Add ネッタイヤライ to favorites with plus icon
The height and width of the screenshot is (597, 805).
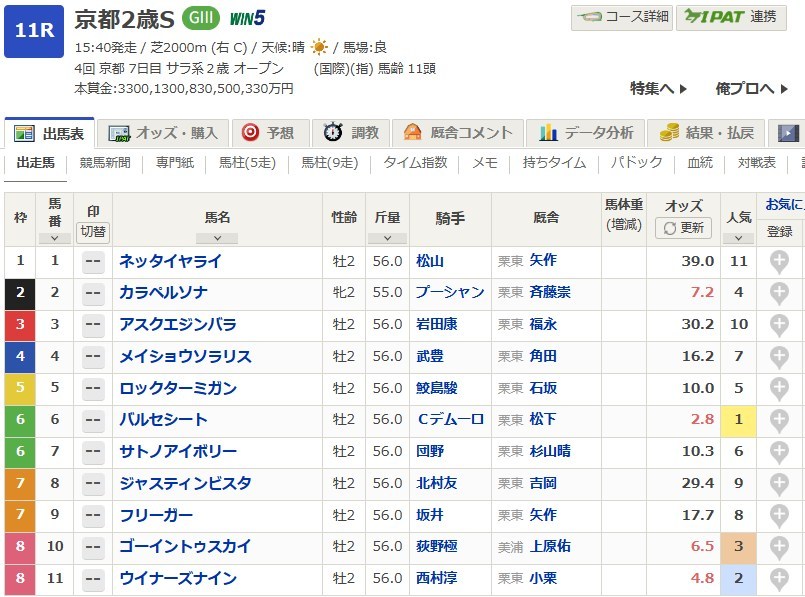tap(779, 262)
